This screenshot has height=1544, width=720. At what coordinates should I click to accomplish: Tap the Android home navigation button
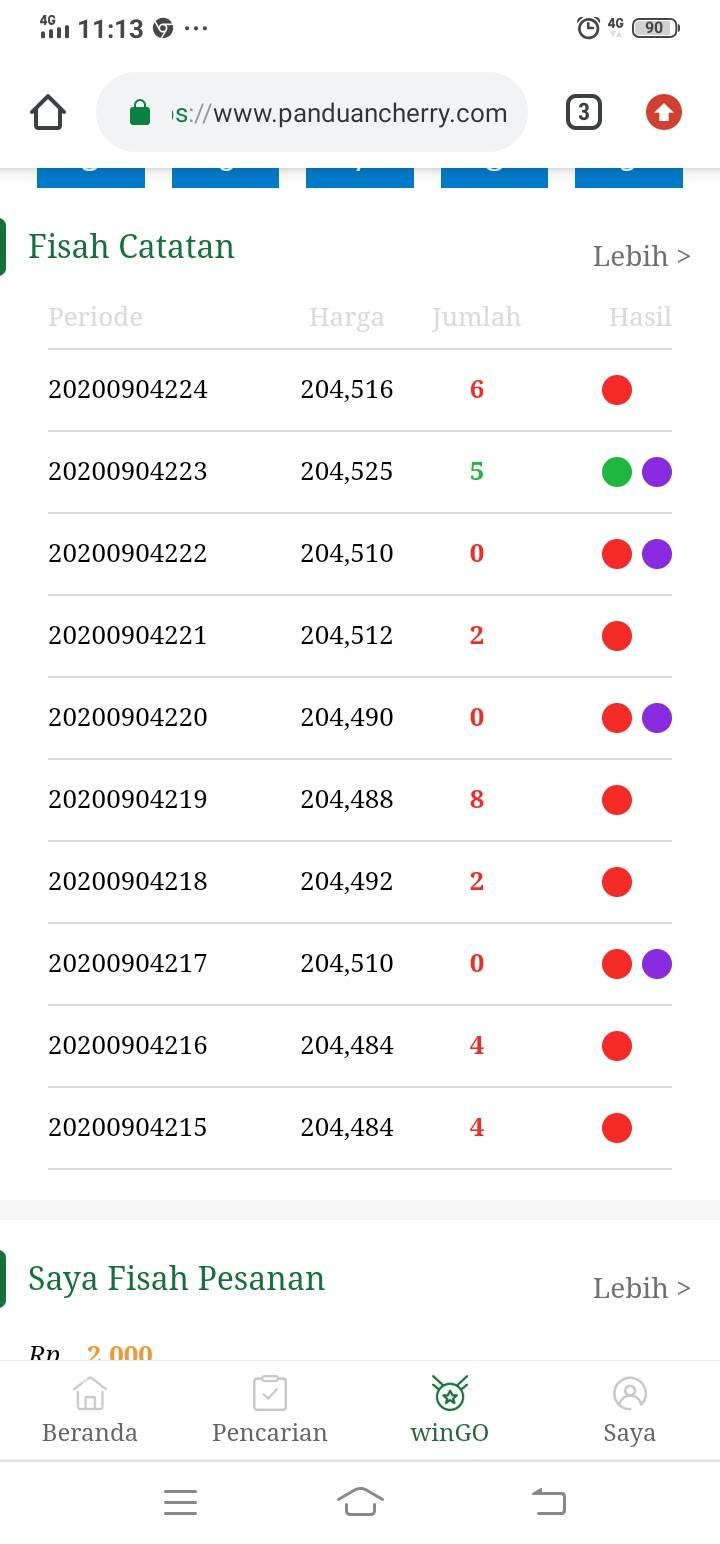pyautogui.click(x=361, y=1501)
